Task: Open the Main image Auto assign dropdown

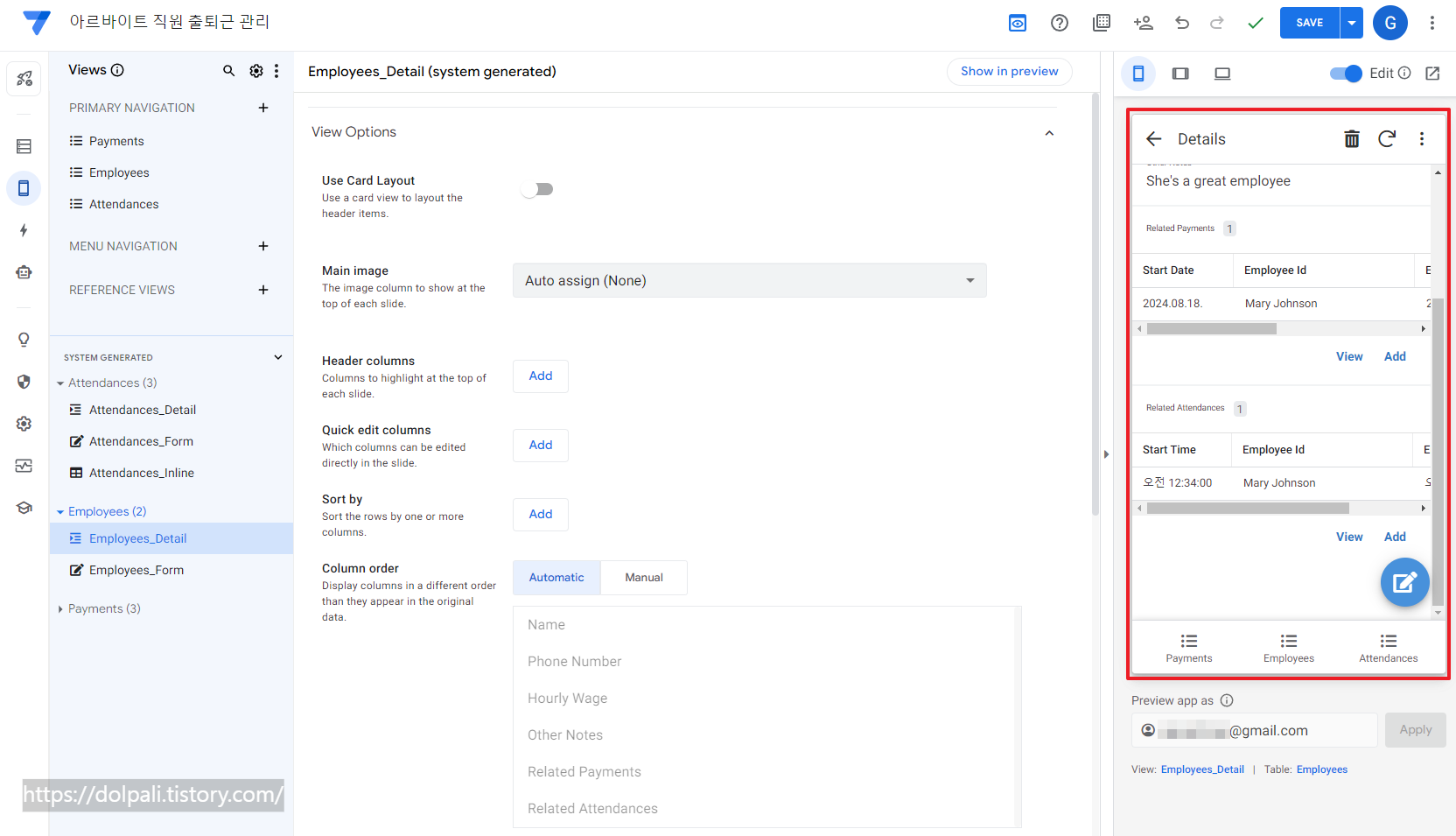Action: coord(750,281)
